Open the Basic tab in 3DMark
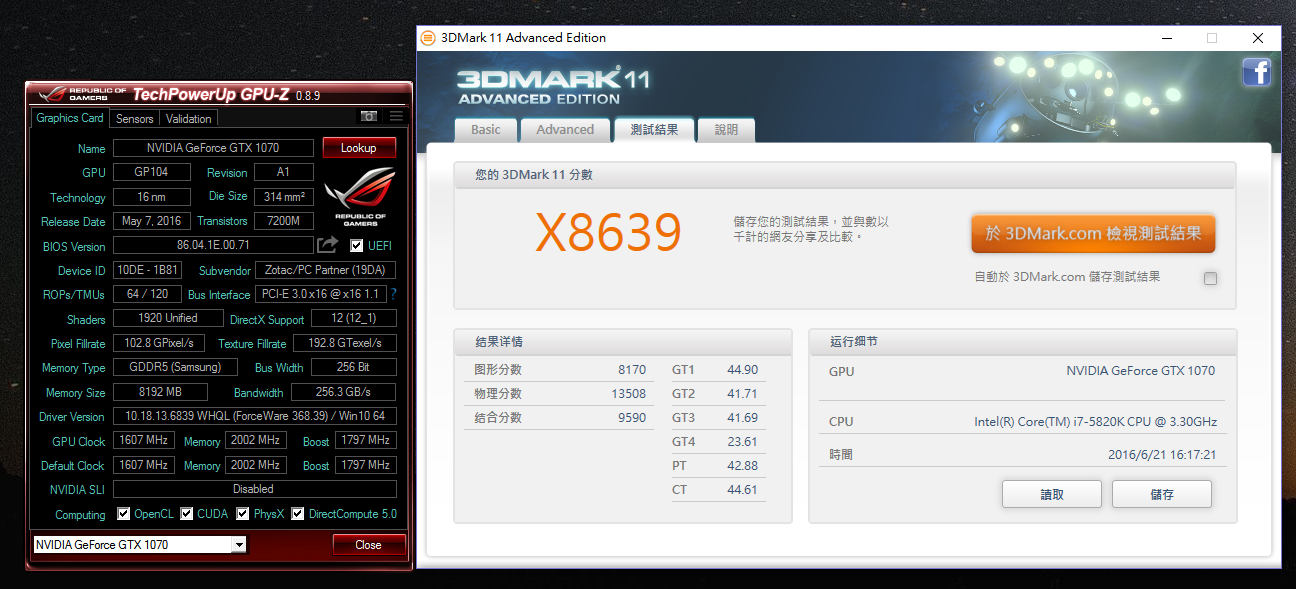The image size is (1296, 589). coord(486,130)
